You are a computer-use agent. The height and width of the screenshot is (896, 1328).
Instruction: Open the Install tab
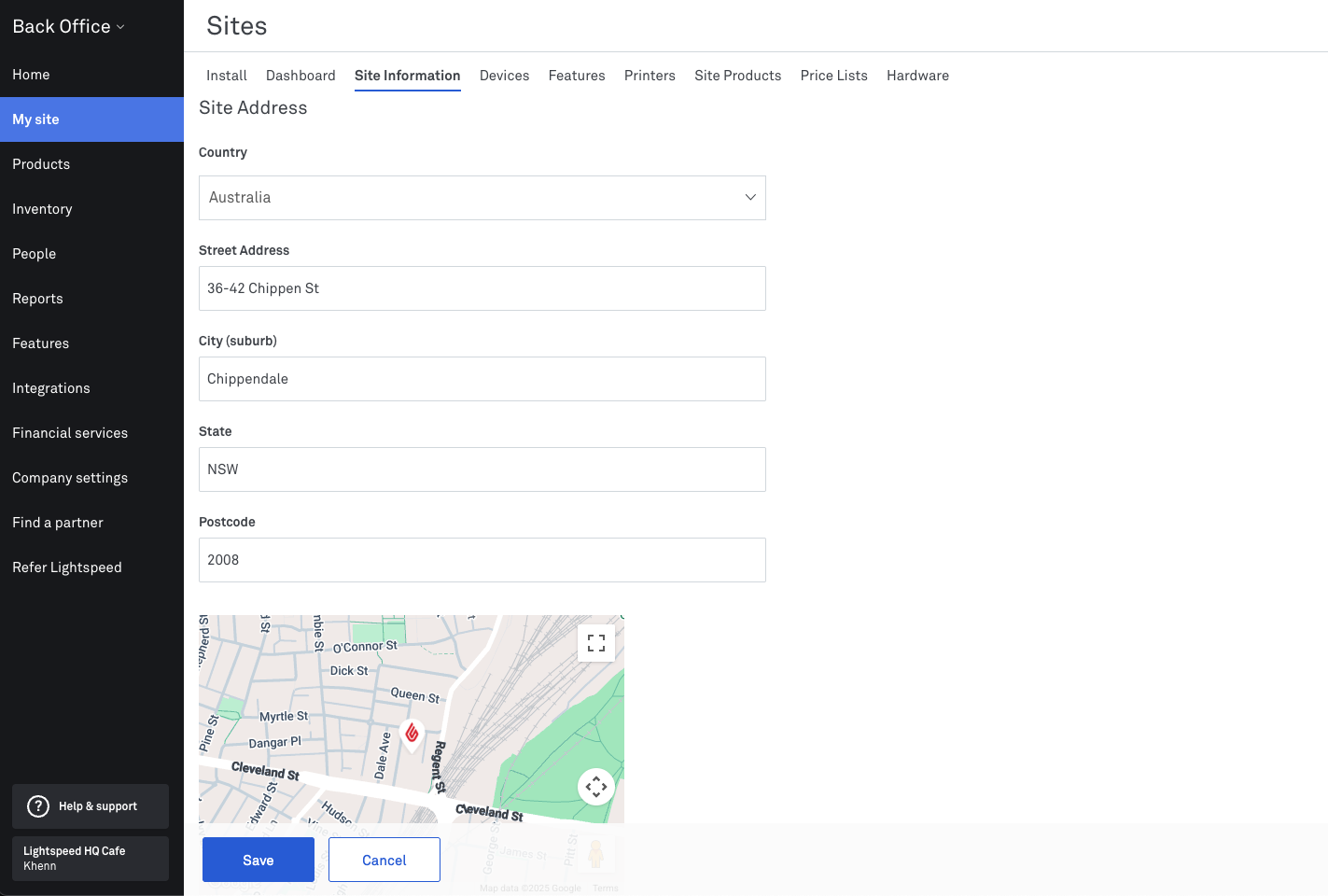(x=227, y=76)
